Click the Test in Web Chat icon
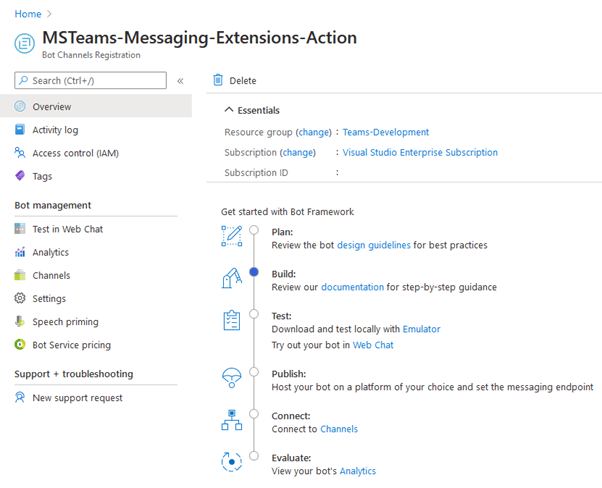Image resolution: width=602 pixels, height=488 pixels. coord(21,229)
